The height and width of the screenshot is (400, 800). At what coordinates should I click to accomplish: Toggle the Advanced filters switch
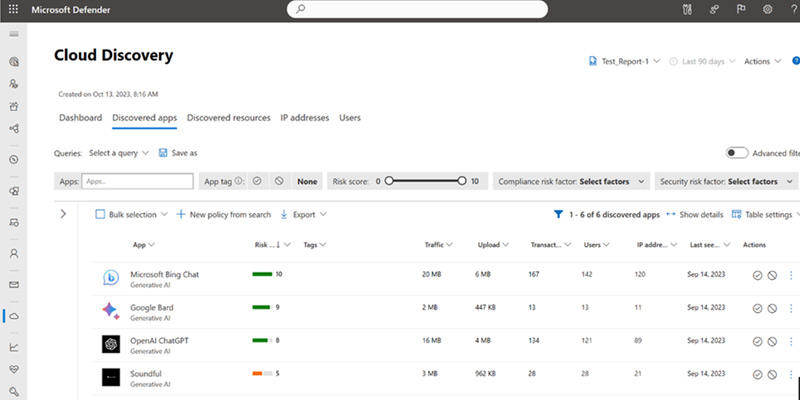click(737, 153)
